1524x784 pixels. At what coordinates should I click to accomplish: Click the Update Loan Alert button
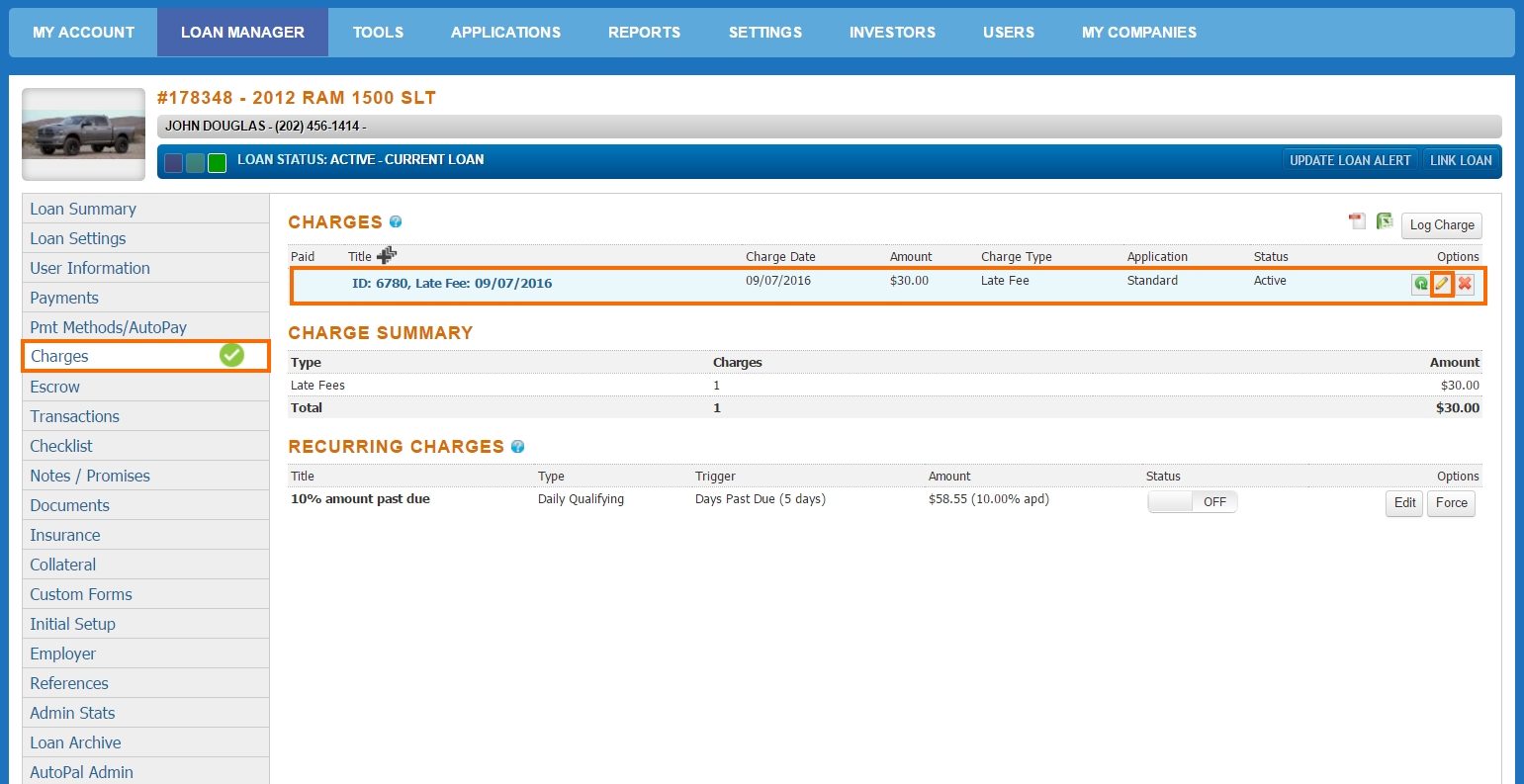tap(1350, 160)
